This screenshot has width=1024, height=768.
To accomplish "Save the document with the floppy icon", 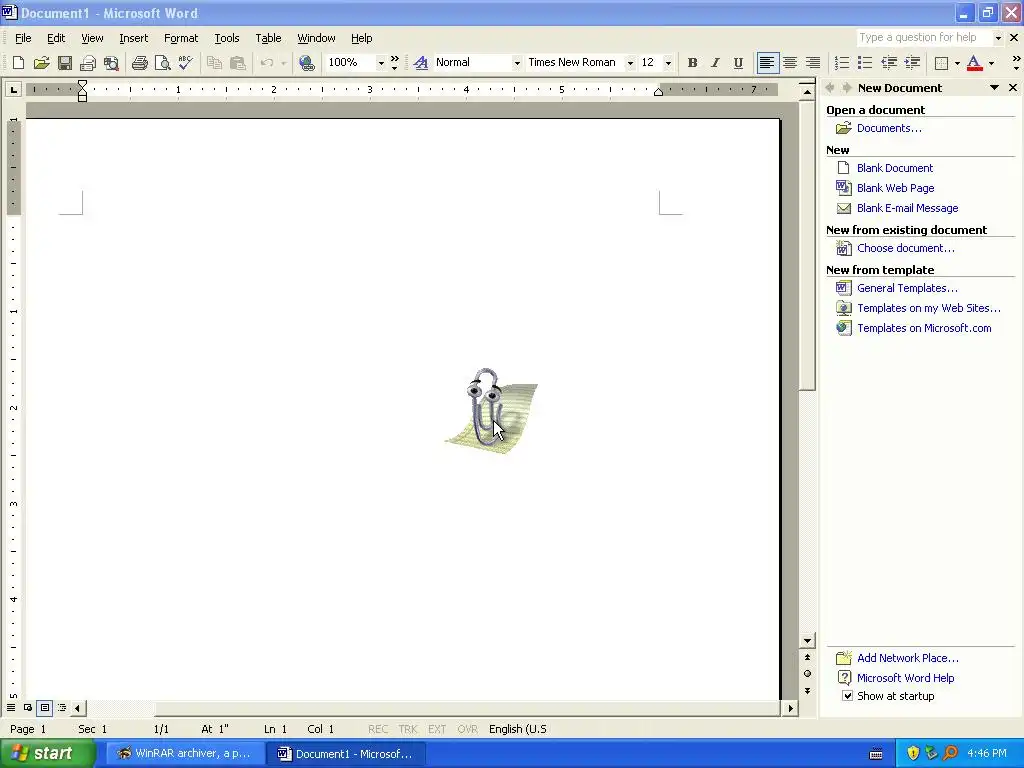I will point(65,63).
